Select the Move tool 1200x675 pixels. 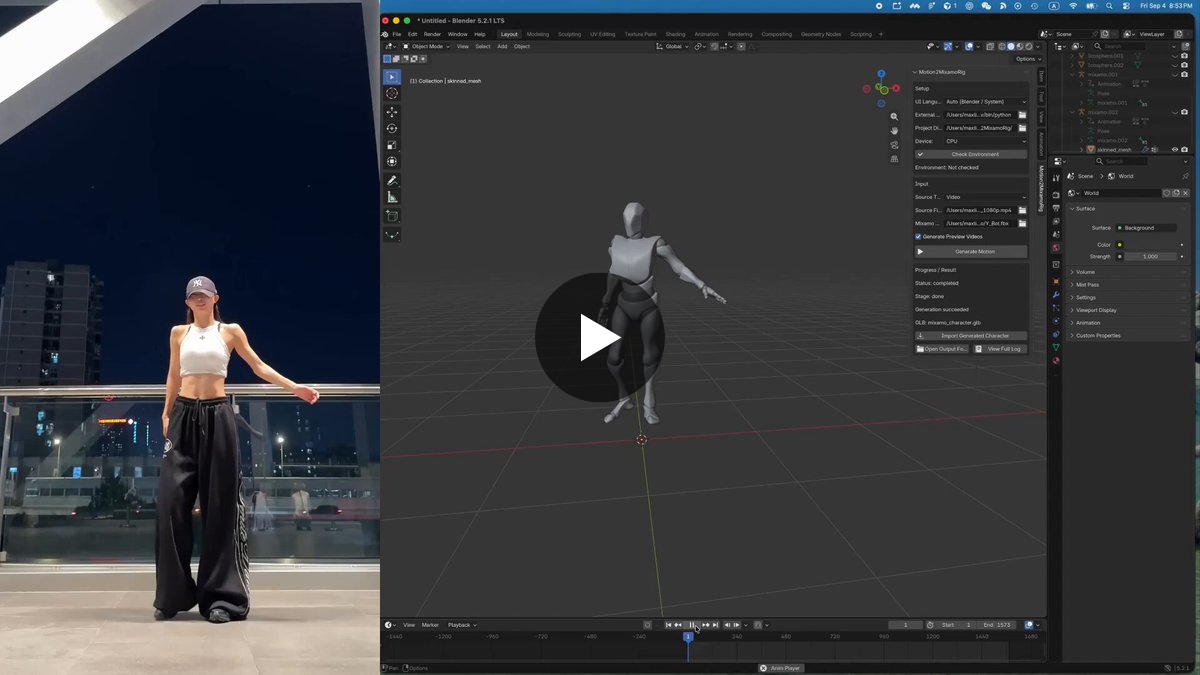click(x=392, y=112)
